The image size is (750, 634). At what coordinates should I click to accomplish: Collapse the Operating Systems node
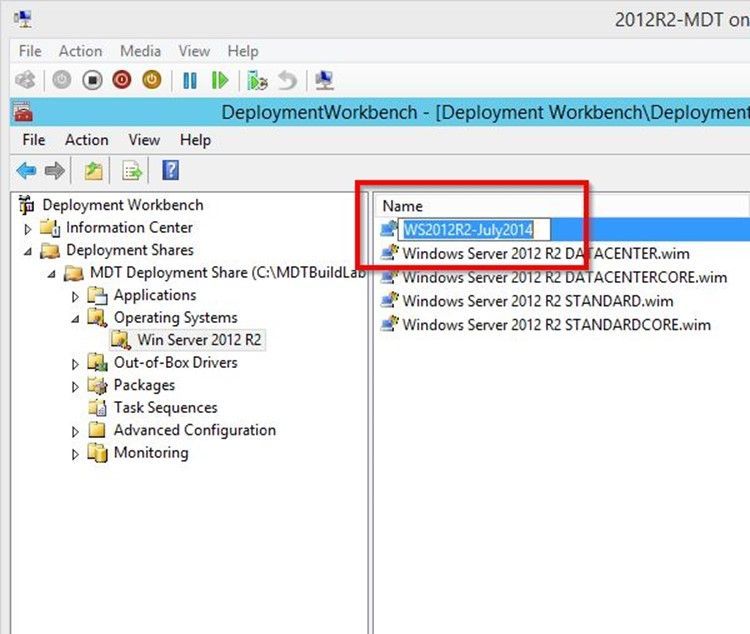tap(75, 319)
